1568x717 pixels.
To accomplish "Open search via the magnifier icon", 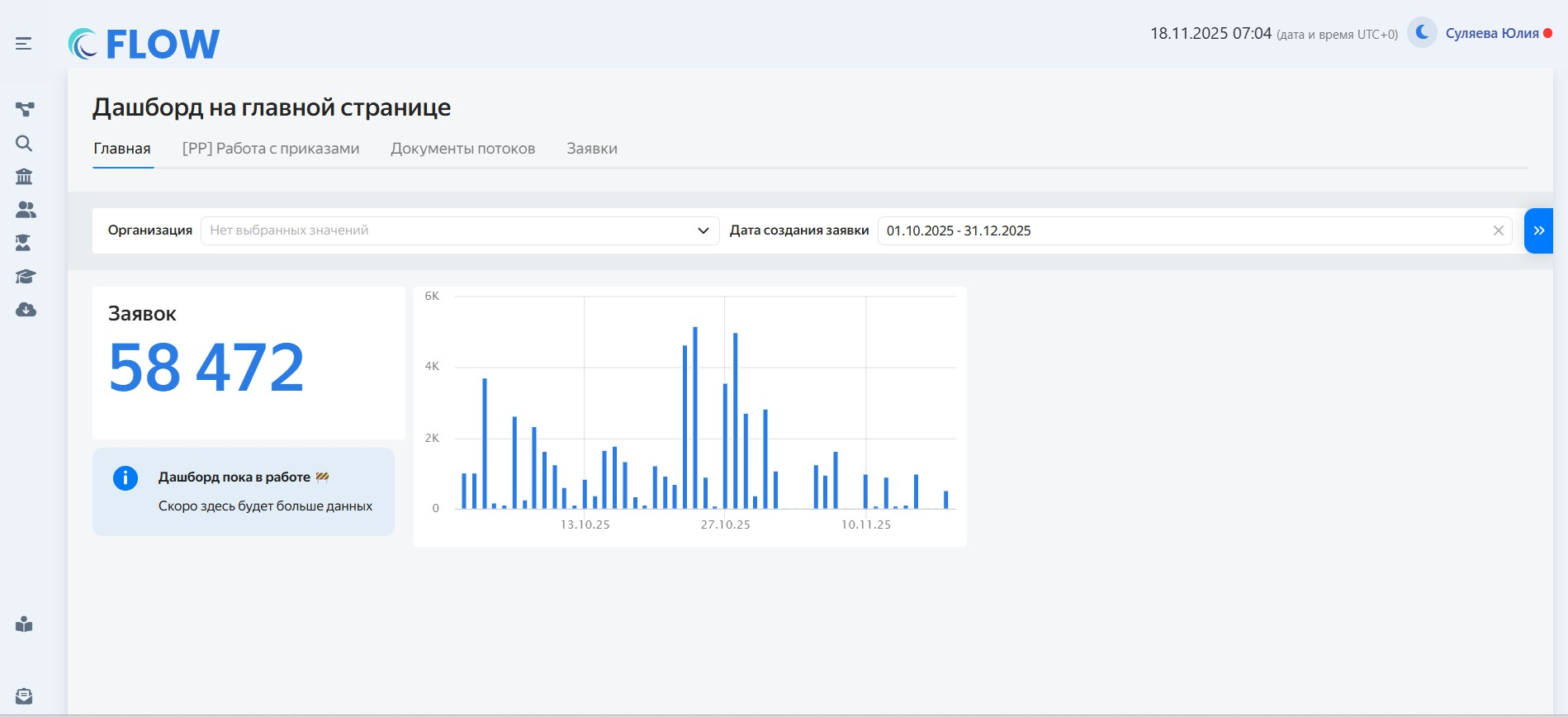I will 25,144.
